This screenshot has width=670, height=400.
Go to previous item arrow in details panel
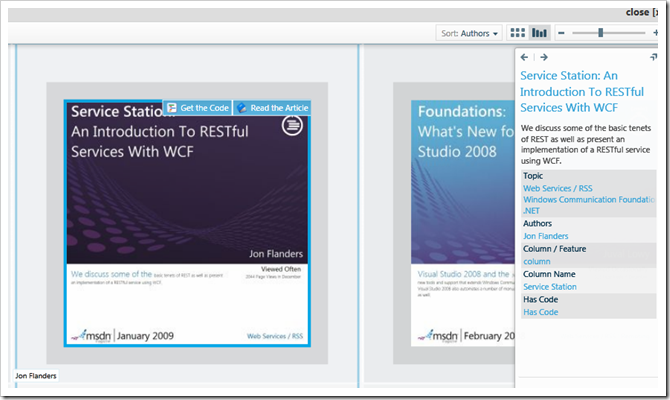pos(524,57)
